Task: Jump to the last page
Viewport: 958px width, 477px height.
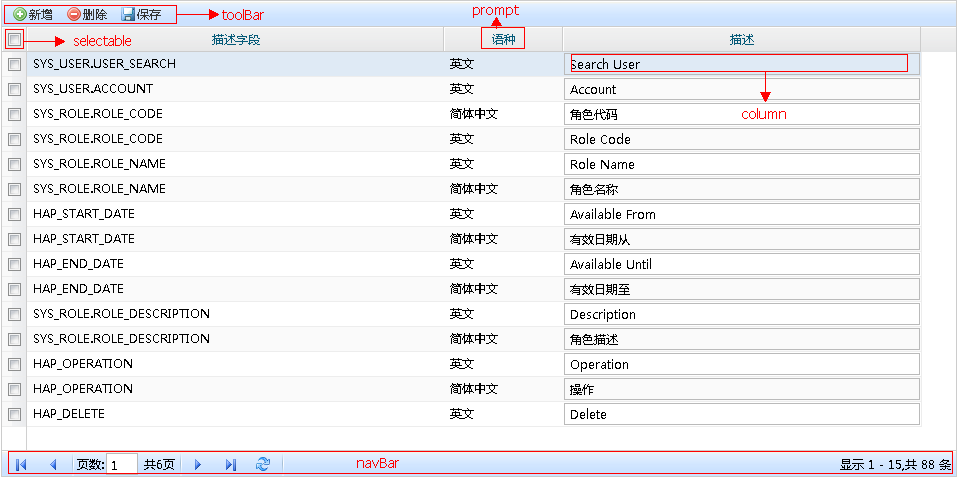Action: (230, 464)
